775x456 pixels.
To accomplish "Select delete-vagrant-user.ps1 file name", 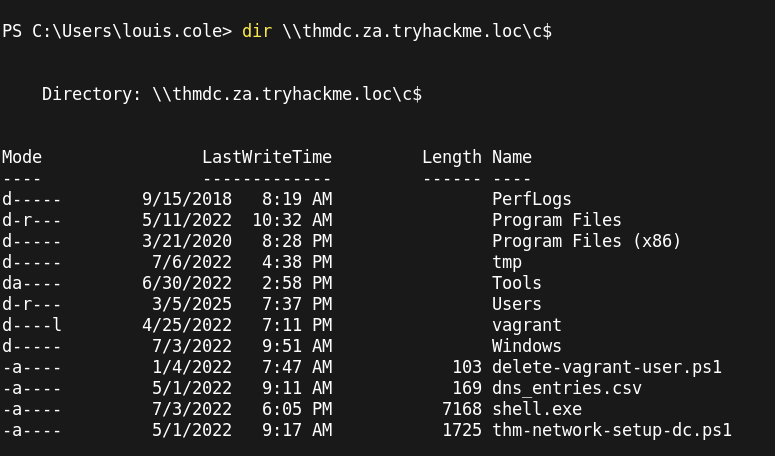I will click(606, 367).
